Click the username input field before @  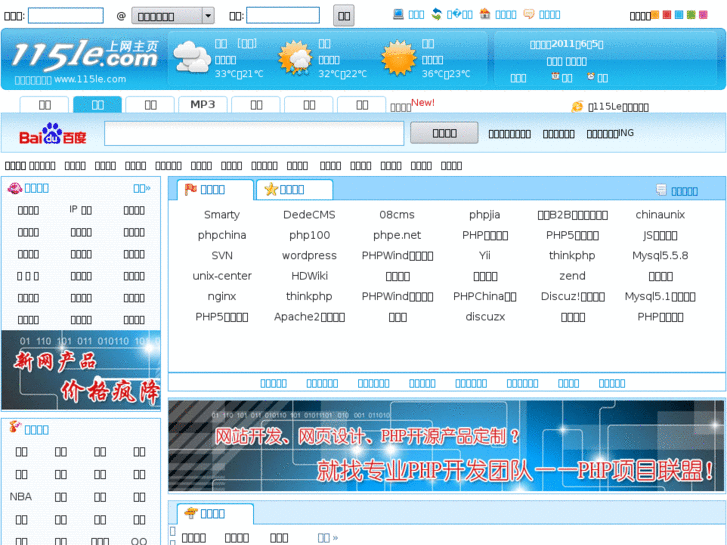click(x=66, y=15)
